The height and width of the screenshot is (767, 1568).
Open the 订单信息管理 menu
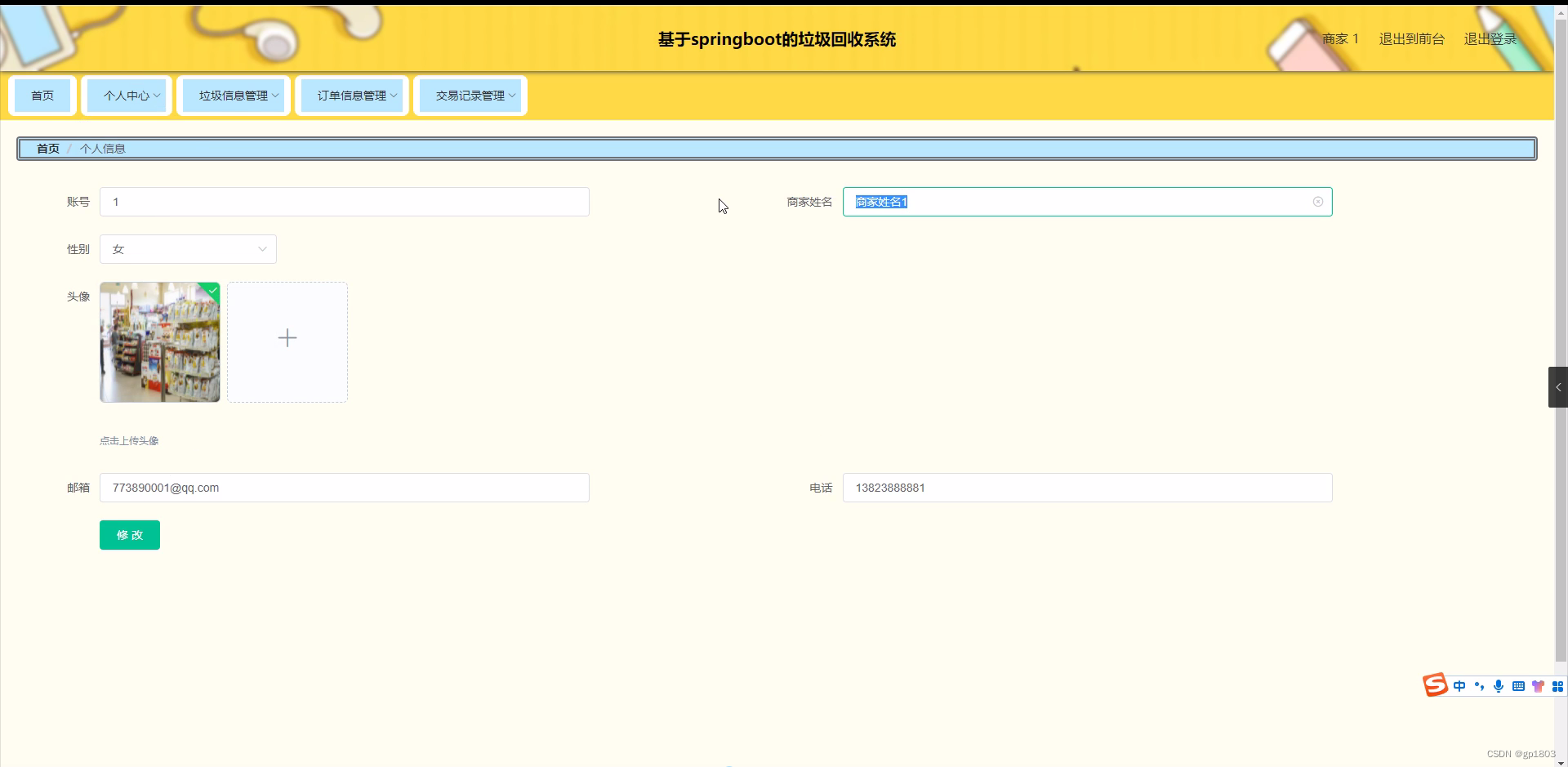[x=352, y=95]
